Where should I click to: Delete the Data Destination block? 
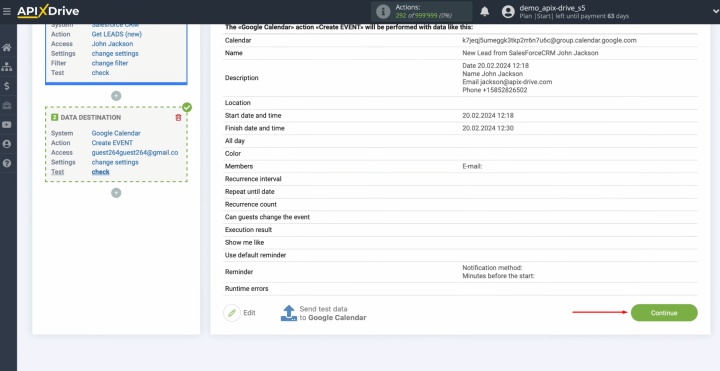pos(178,118)
